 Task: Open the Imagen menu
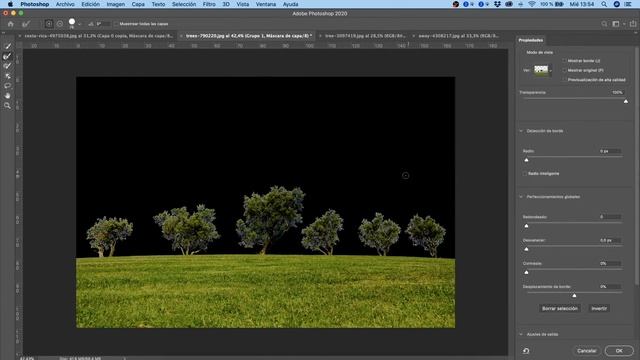[116, 4]
